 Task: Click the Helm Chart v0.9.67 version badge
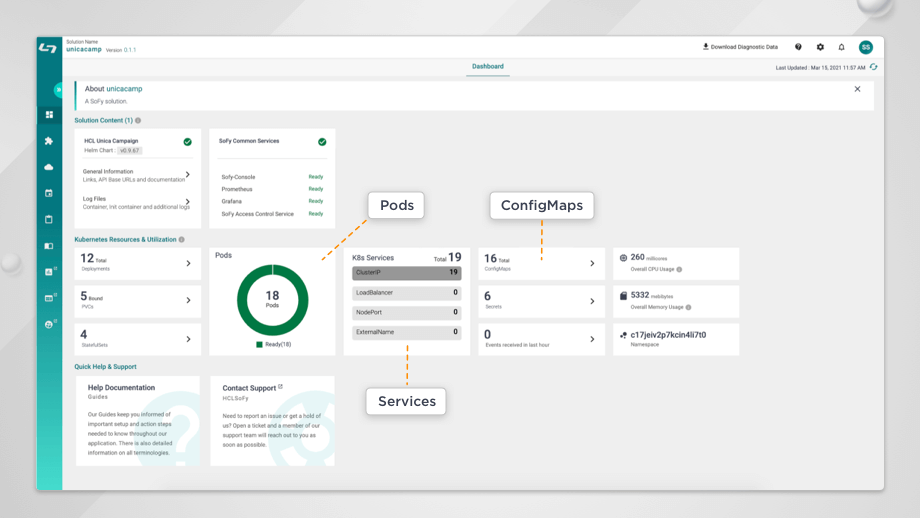point(130,150)
